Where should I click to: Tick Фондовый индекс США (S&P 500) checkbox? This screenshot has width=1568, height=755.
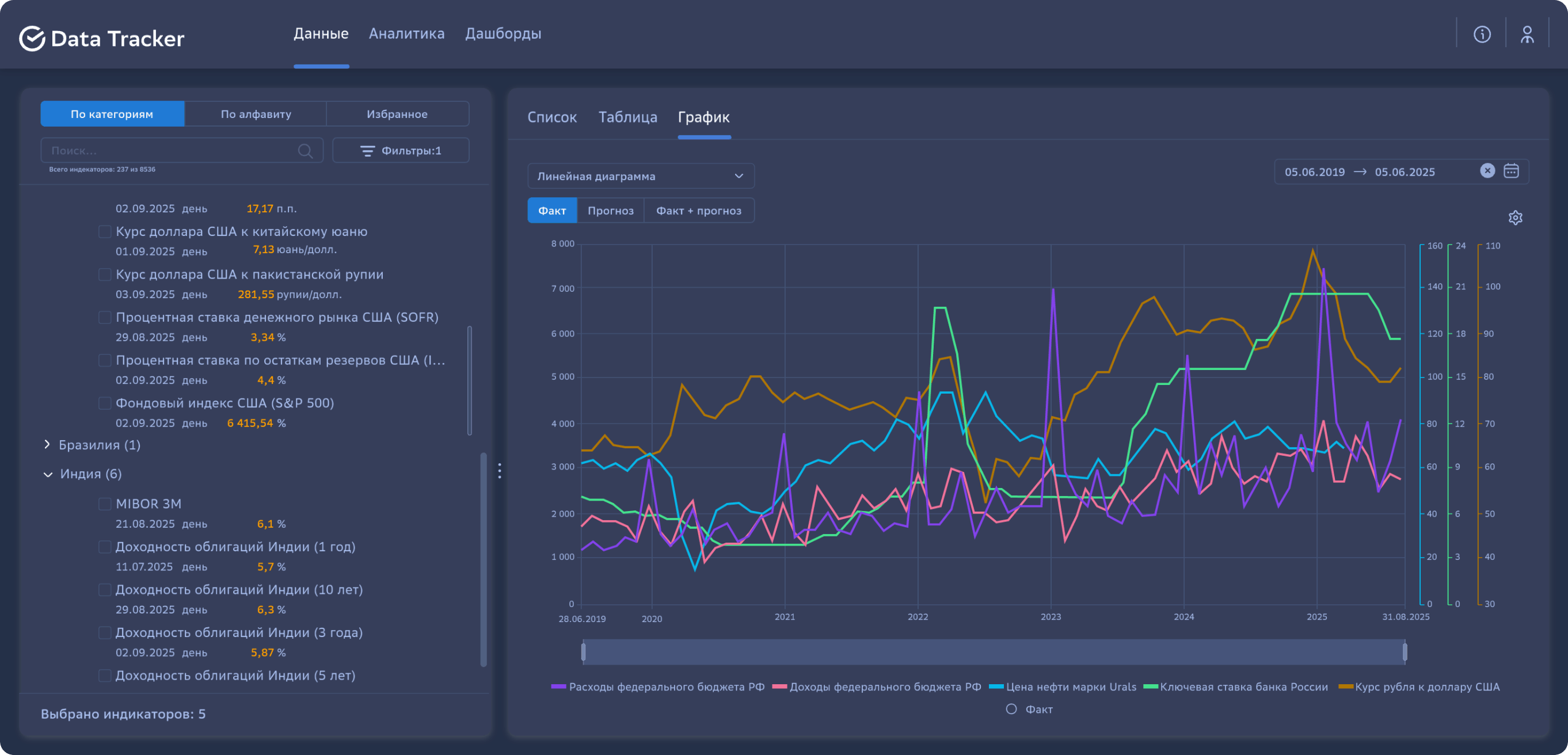click(x=105, y=403)
